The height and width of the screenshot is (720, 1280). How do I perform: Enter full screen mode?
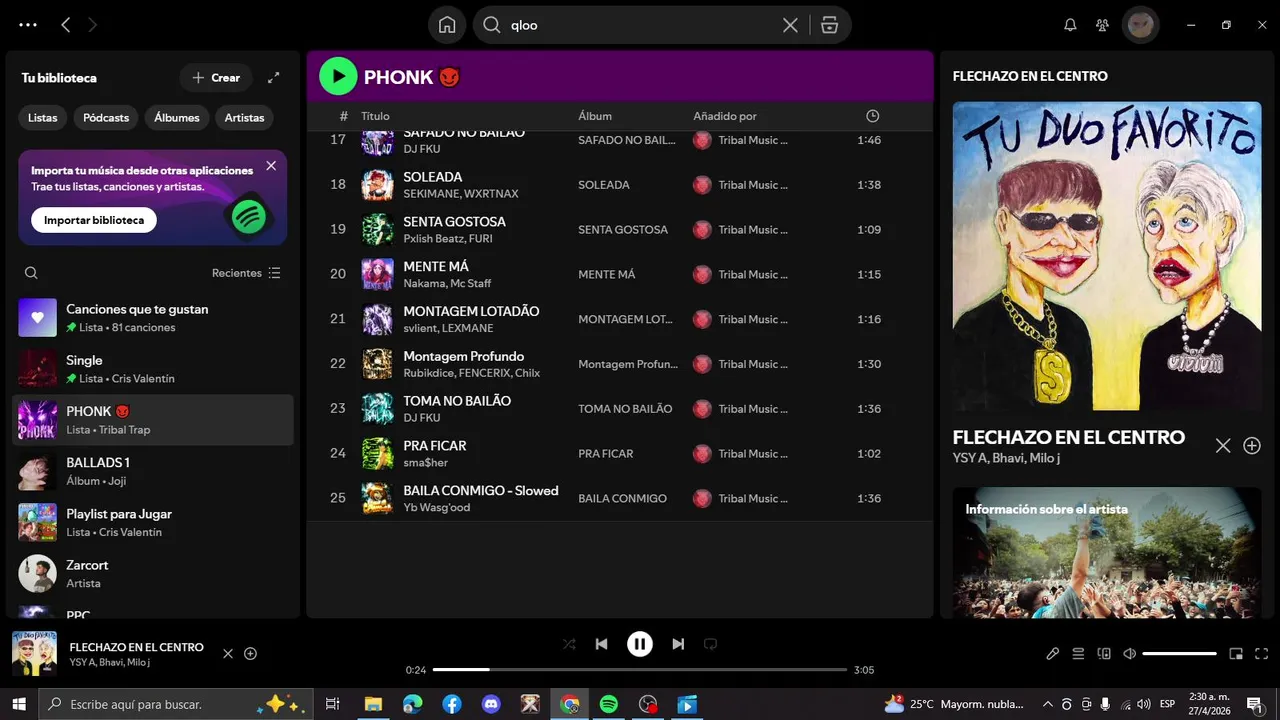coord(1261,654)
